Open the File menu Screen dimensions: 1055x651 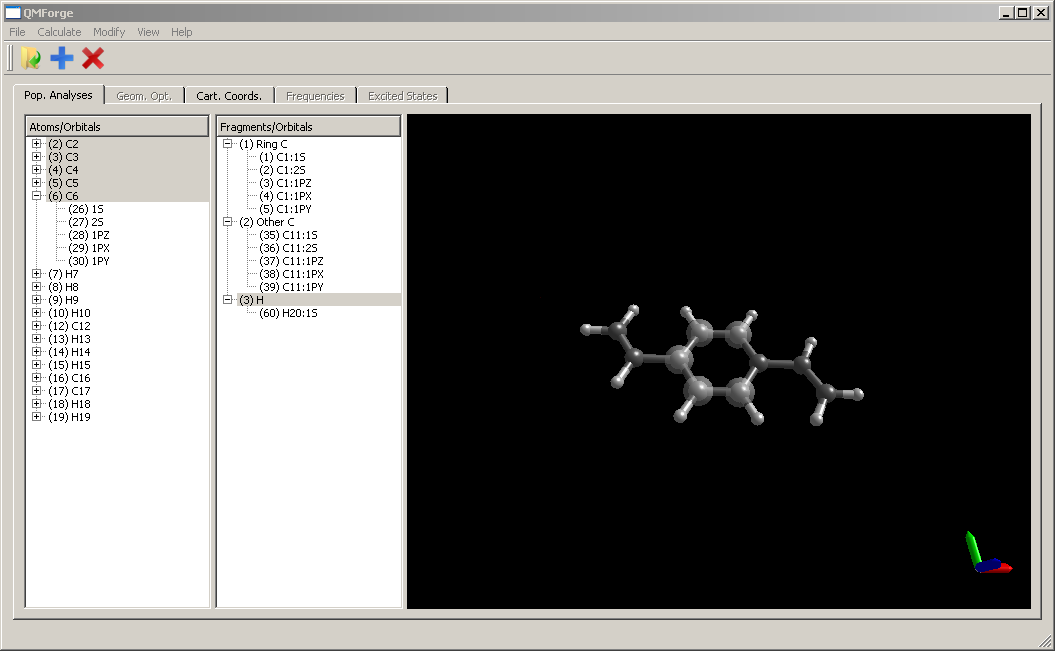click(x=17, y=32)
